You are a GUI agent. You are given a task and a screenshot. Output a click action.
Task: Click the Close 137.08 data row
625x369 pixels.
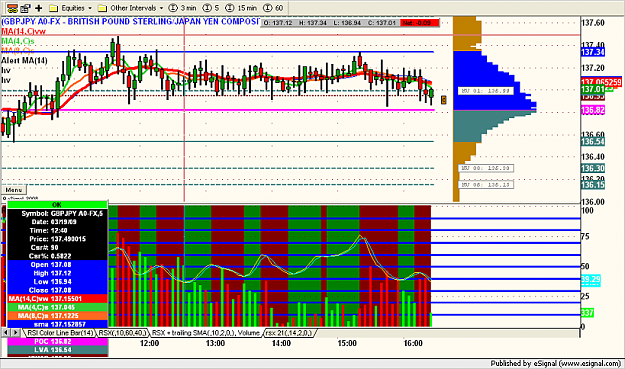(x=57, y=290)
